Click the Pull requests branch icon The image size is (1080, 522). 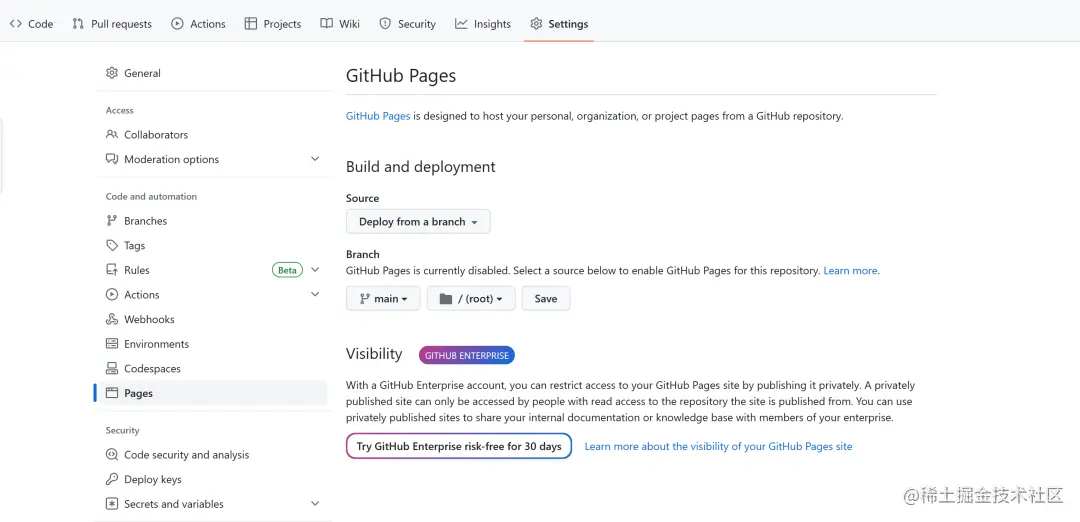pyautogui.click(x=78, y=24)
